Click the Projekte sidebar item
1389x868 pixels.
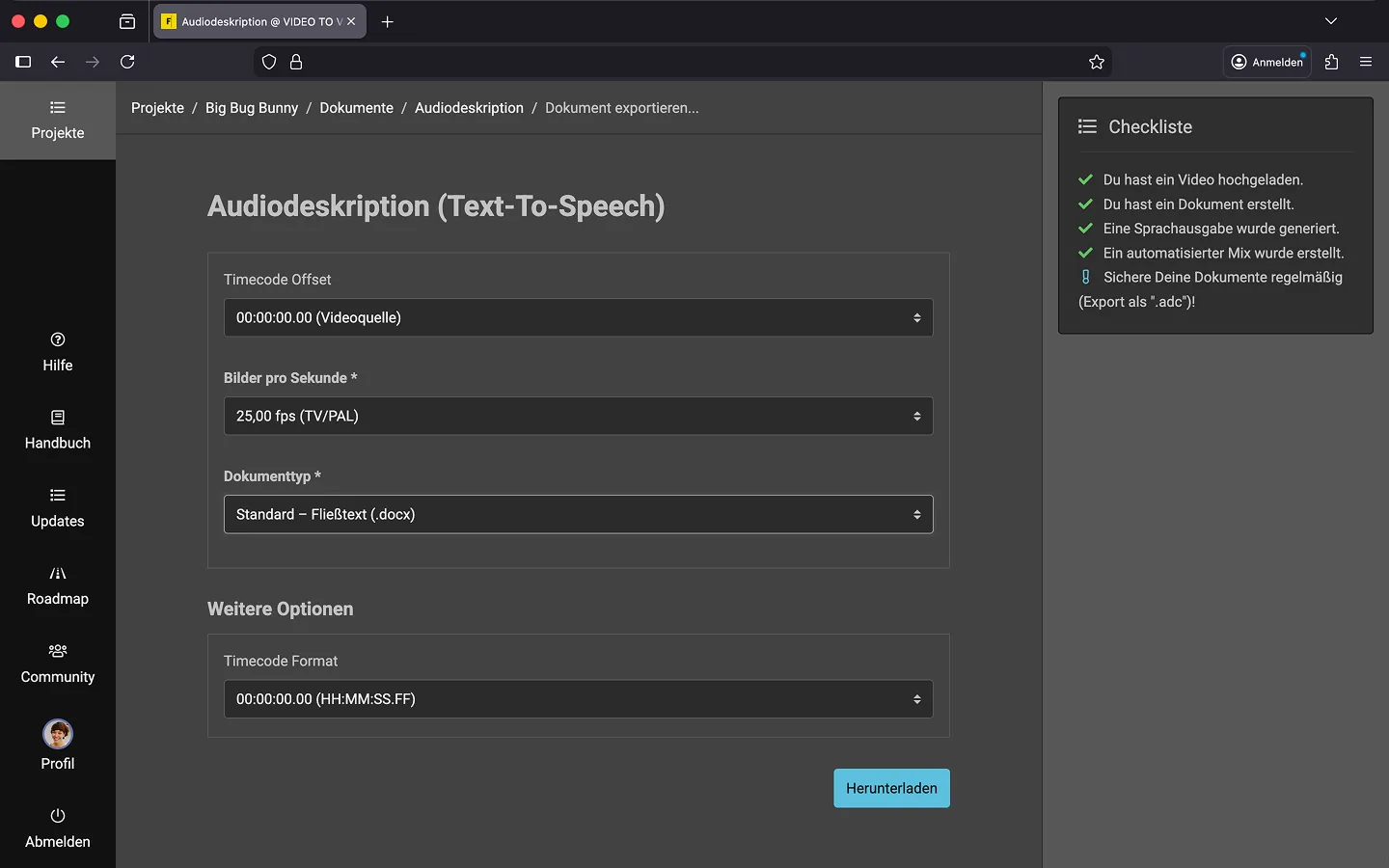[x=57, y=121]
